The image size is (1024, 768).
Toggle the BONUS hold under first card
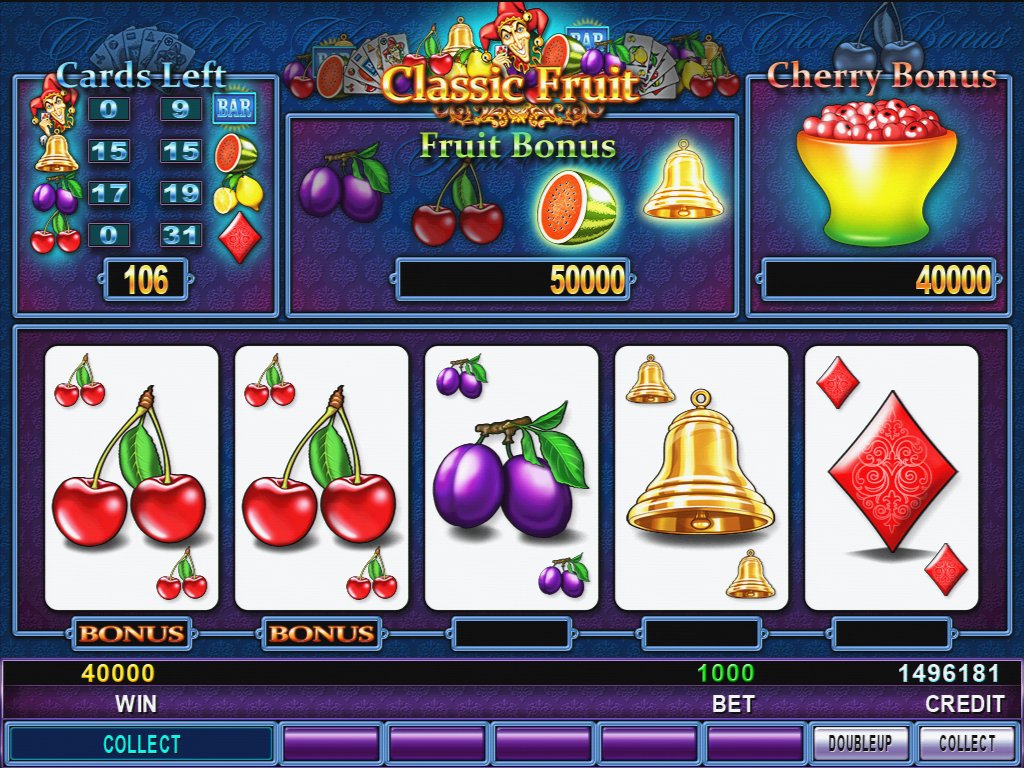click(x=131, y=633)
